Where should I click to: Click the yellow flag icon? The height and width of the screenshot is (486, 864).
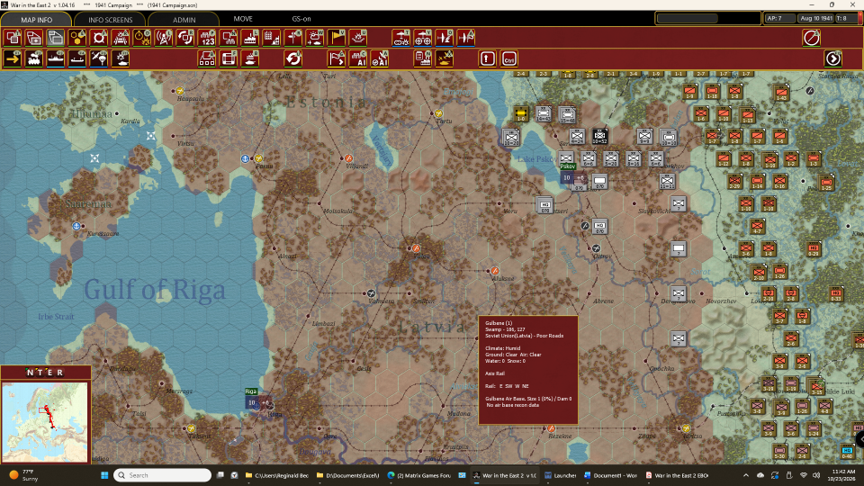[337, 38]
